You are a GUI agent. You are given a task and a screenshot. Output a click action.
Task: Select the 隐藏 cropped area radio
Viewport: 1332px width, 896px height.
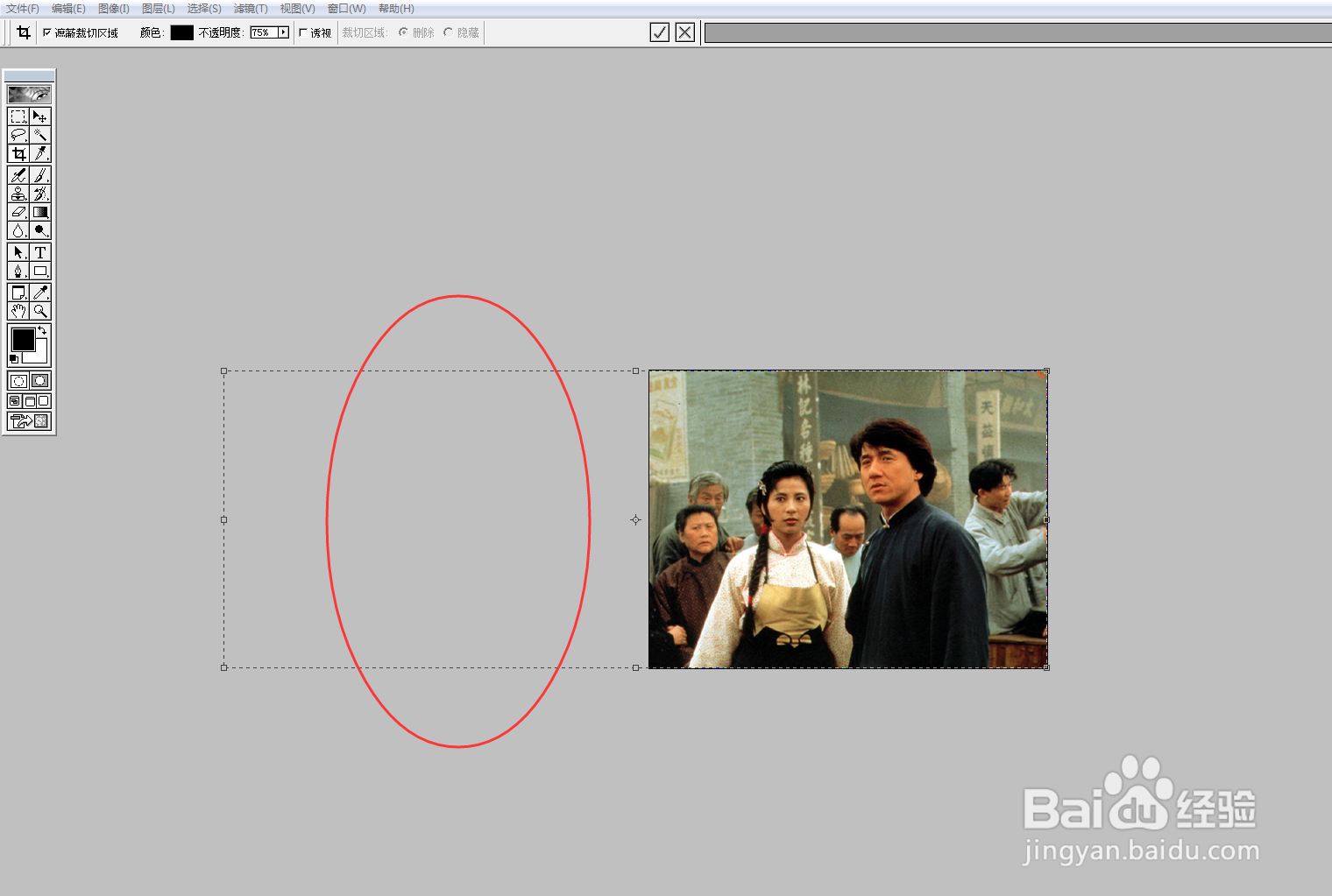click(x=448, y=32)
